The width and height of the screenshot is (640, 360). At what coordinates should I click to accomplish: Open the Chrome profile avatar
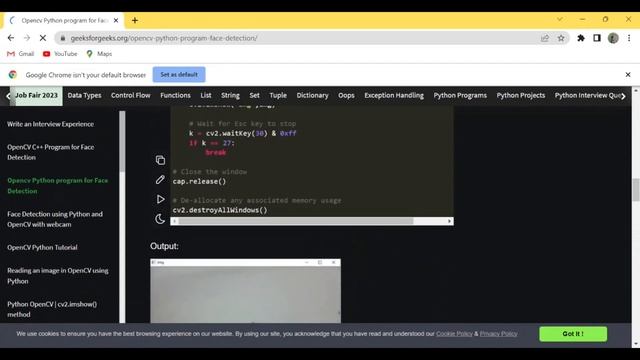(x=613, y=38)
